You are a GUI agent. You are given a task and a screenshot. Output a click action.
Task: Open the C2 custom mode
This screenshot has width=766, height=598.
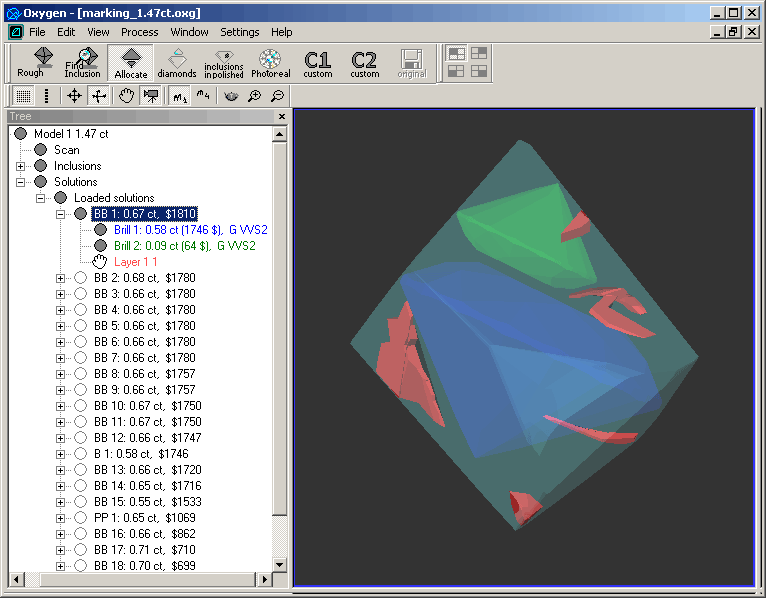365,63
